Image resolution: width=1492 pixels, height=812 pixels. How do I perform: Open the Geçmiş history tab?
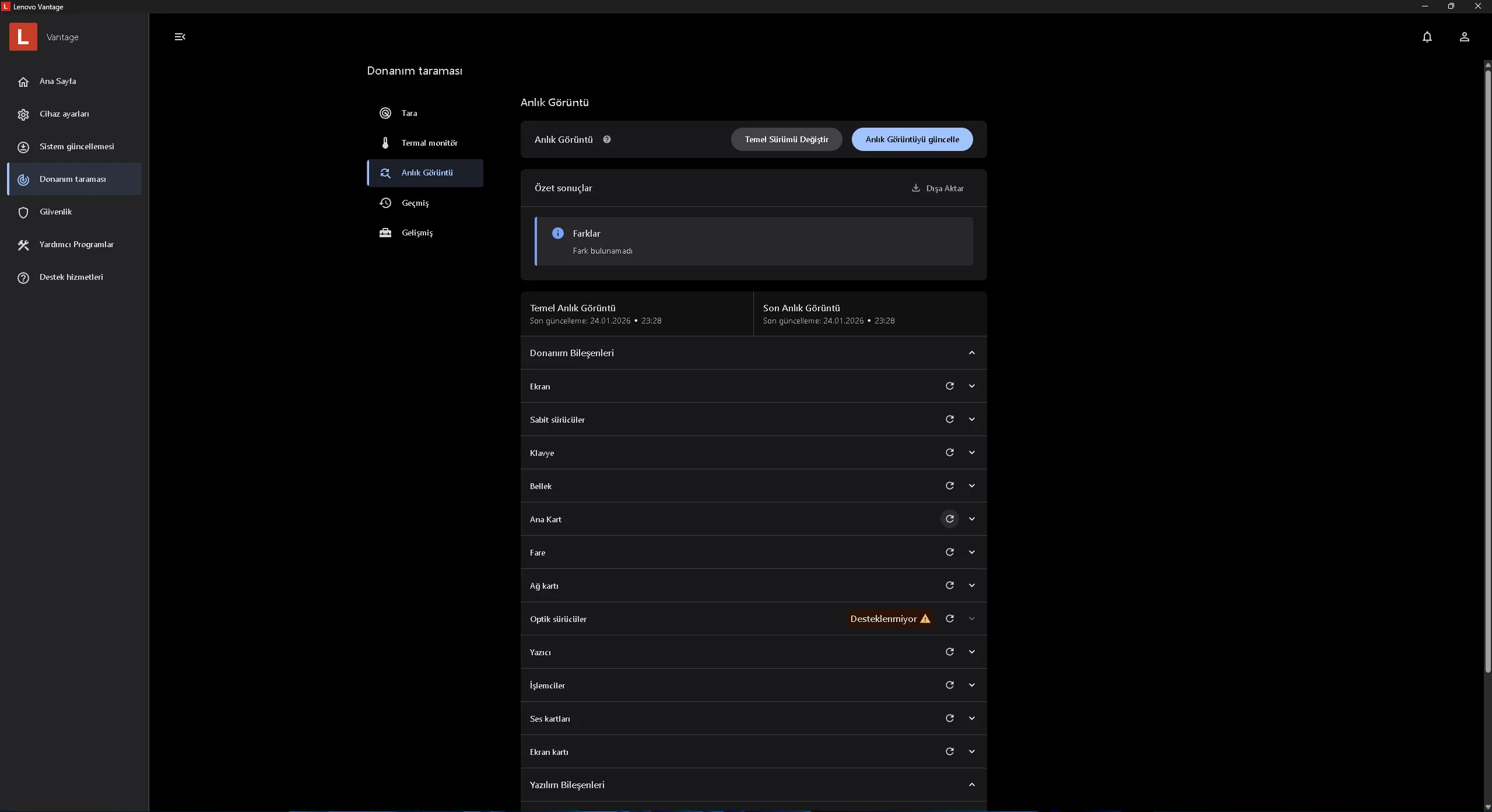pyautogui.click(x=415, y=203)
